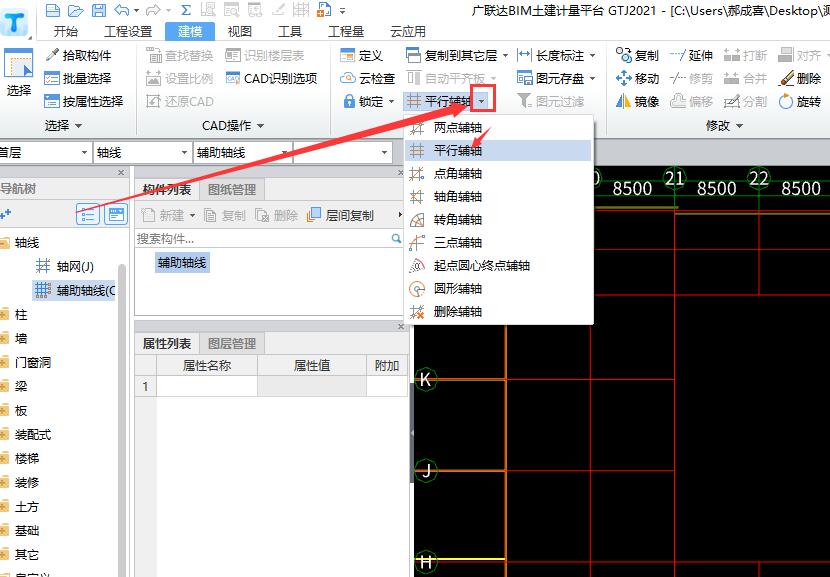830x577 pixels.
Task: Click 复制到其它层 copy to other floors
Action: tap(452, 55)
